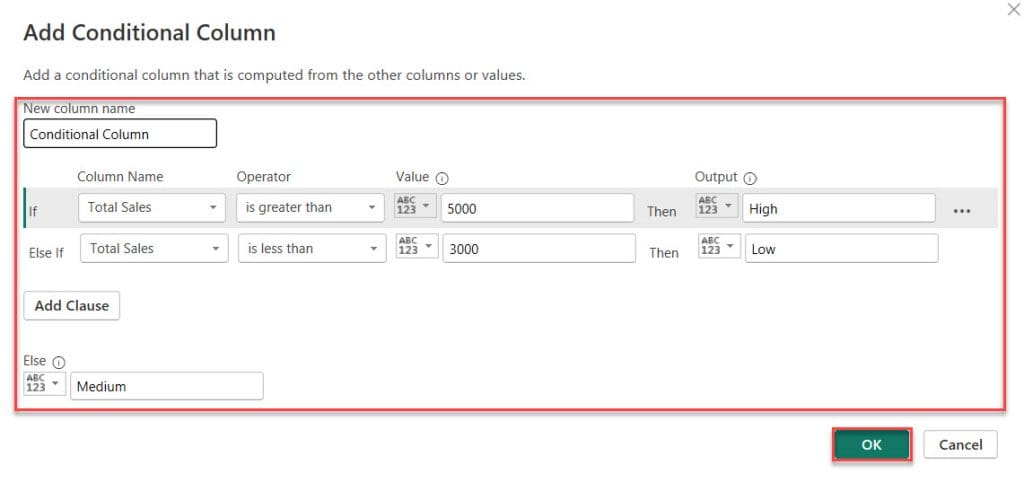1024x482 pixels.
Task: Click the Value info icon
Action: pyautogui.click(x=442, y=178)
